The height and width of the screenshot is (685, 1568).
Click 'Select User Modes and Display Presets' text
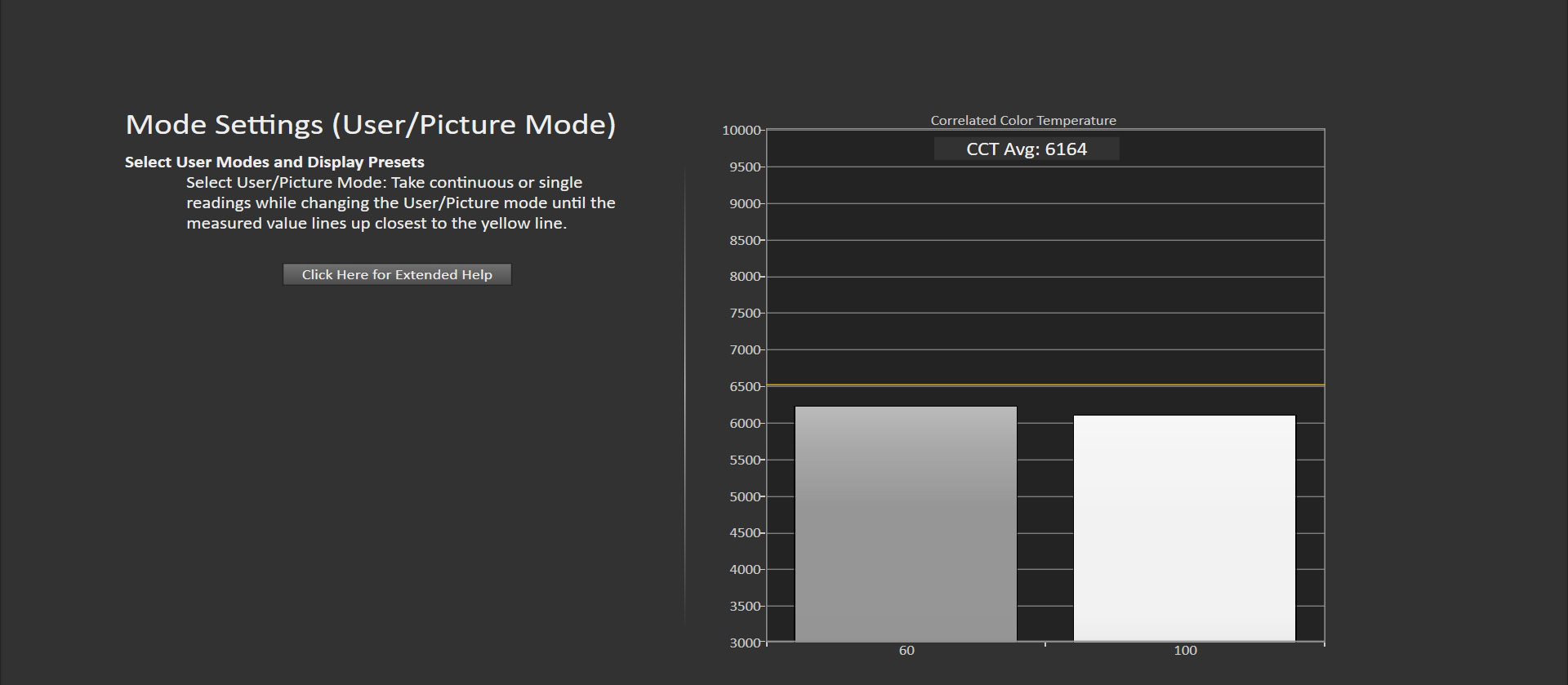click(x=274, y=162)
